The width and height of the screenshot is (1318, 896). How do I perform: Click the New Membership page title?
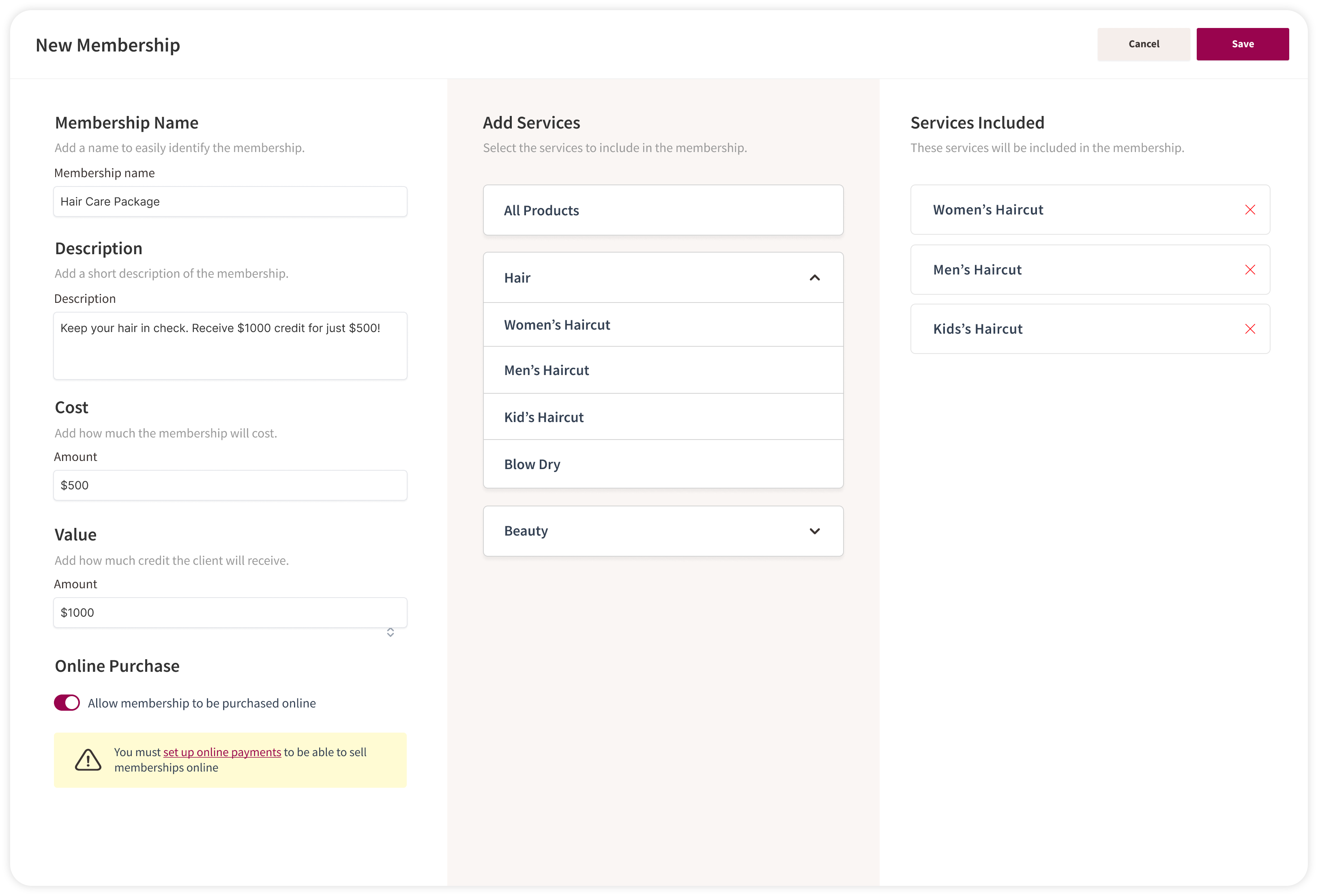108,45
